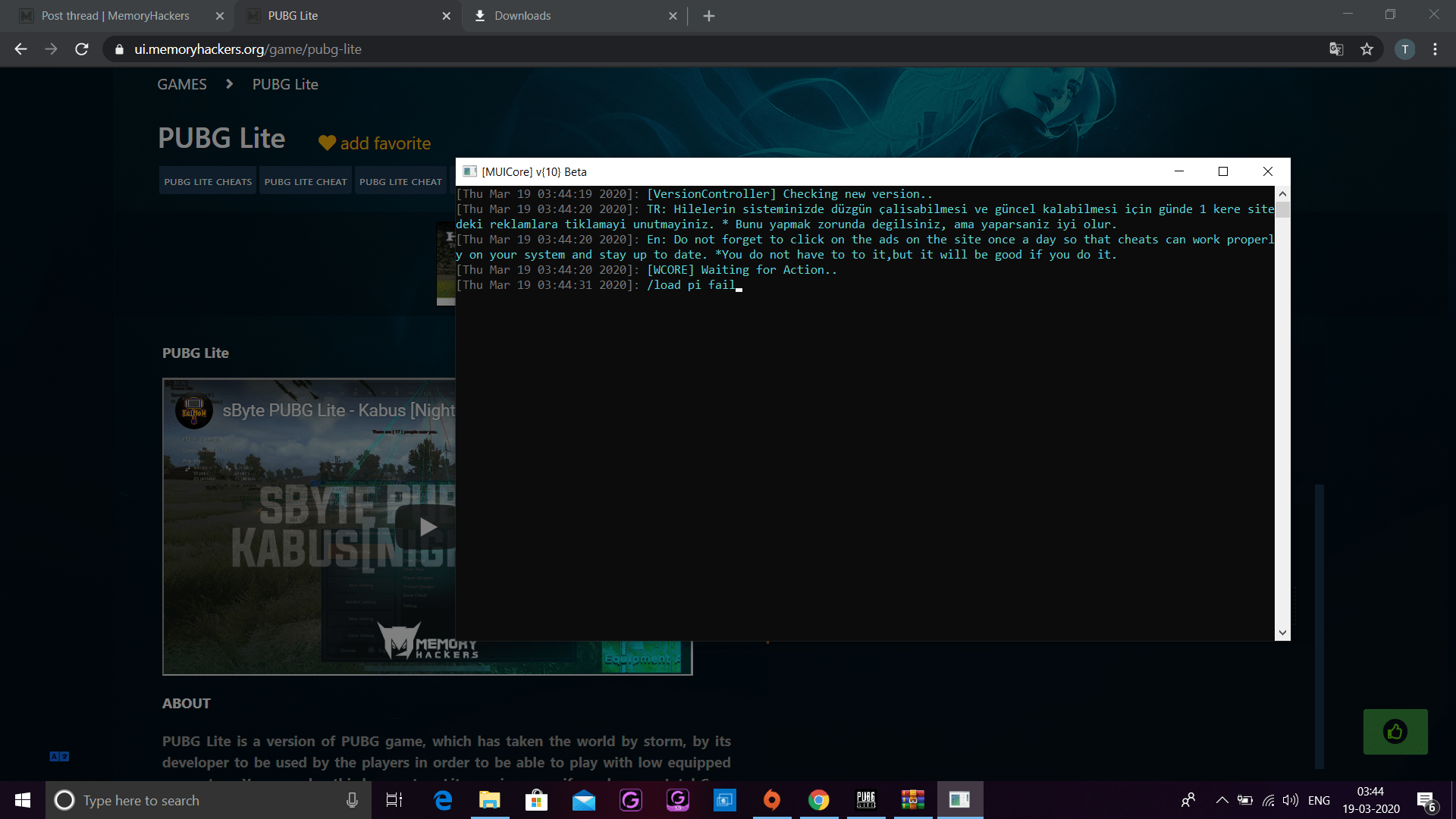Image resolution: width=1456 pixels, height=819 pixels.
Task: Click the PUBG LITE CHEATS tag
Action: click(208, 182)
